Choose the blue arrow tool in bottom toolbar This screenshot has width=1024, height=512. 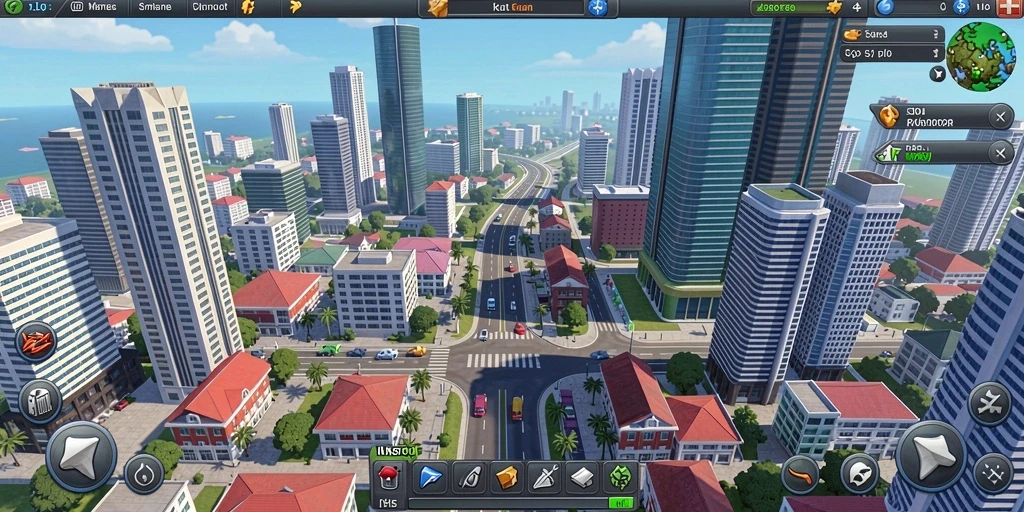click(x=430, y=477)
